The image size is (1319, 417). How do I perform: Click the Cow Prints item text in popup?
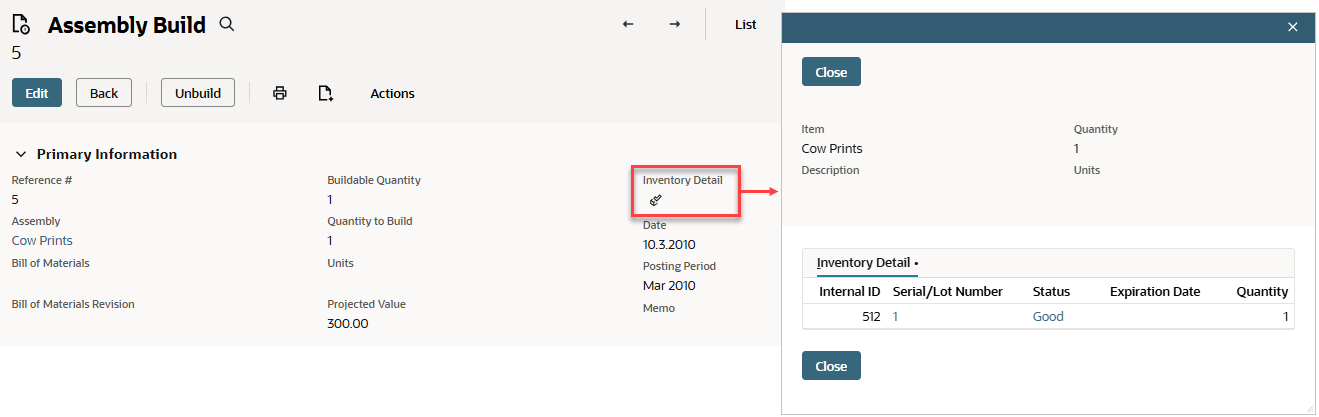click(x=832, y=148)
